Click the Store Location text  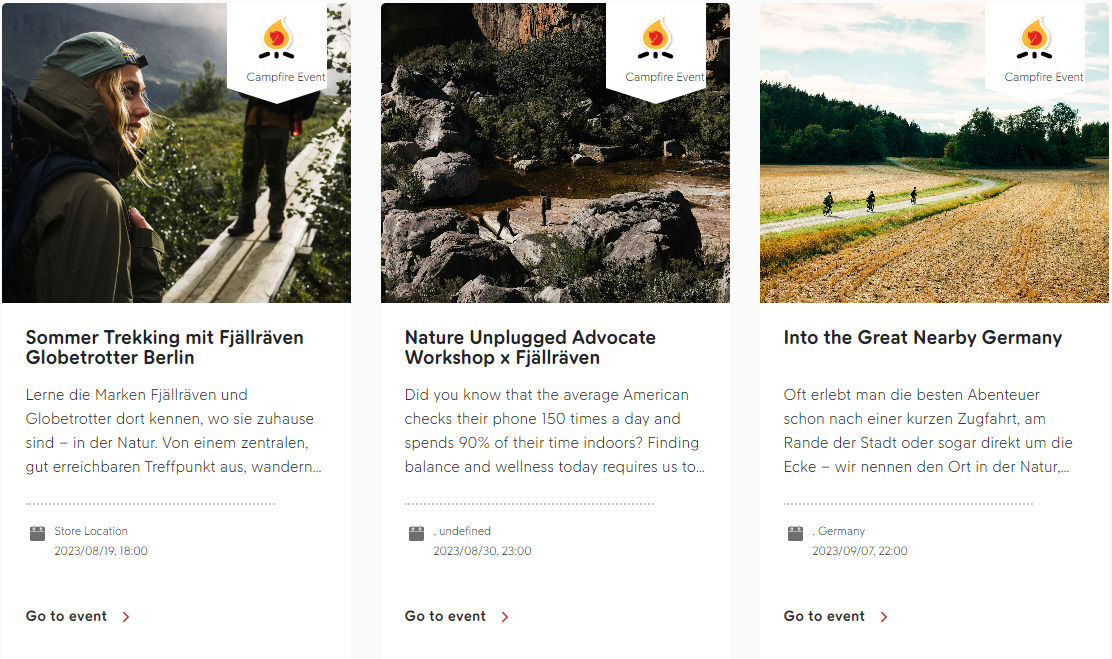[91, 531]
